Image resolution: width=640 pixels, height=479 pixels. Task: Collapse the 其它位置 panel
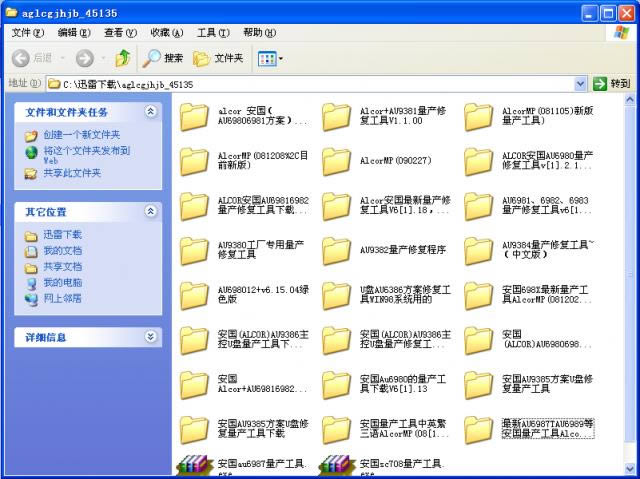151,212
